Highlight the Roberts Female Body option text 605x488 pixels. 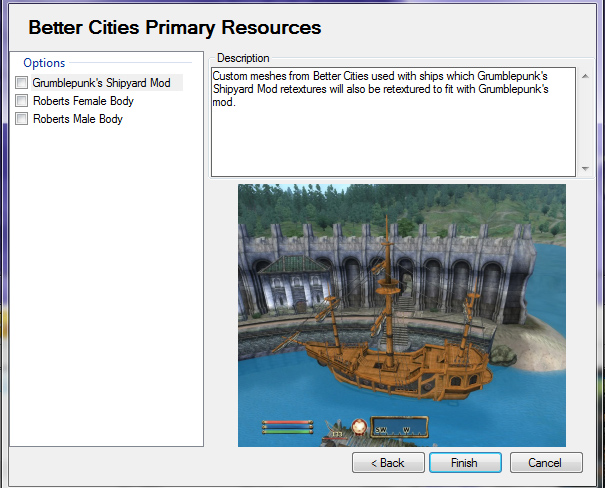[x=82, y=101]
